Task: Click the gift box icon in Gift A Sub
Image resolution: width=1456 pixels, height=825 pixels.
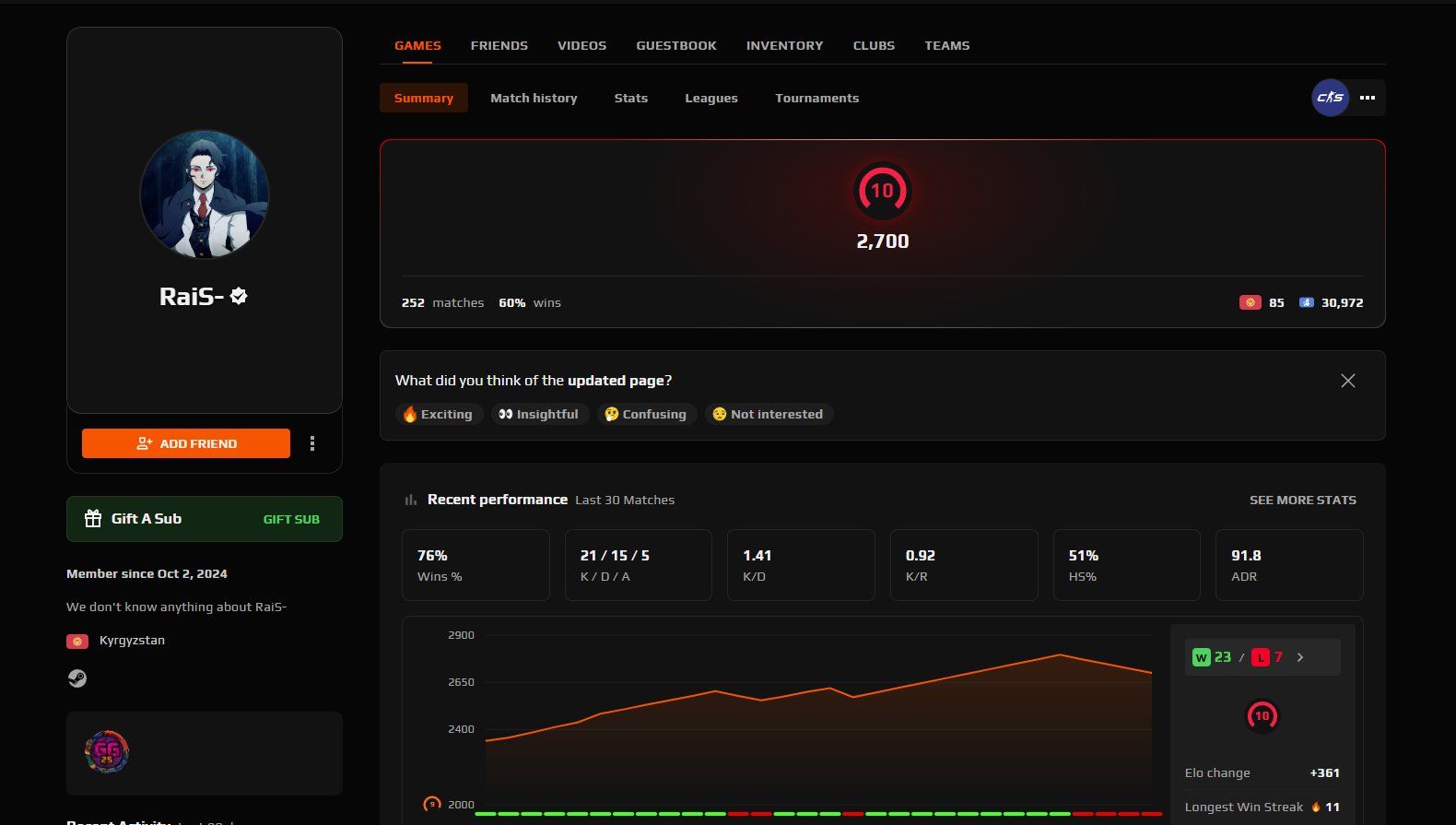Action: (93, 519)
